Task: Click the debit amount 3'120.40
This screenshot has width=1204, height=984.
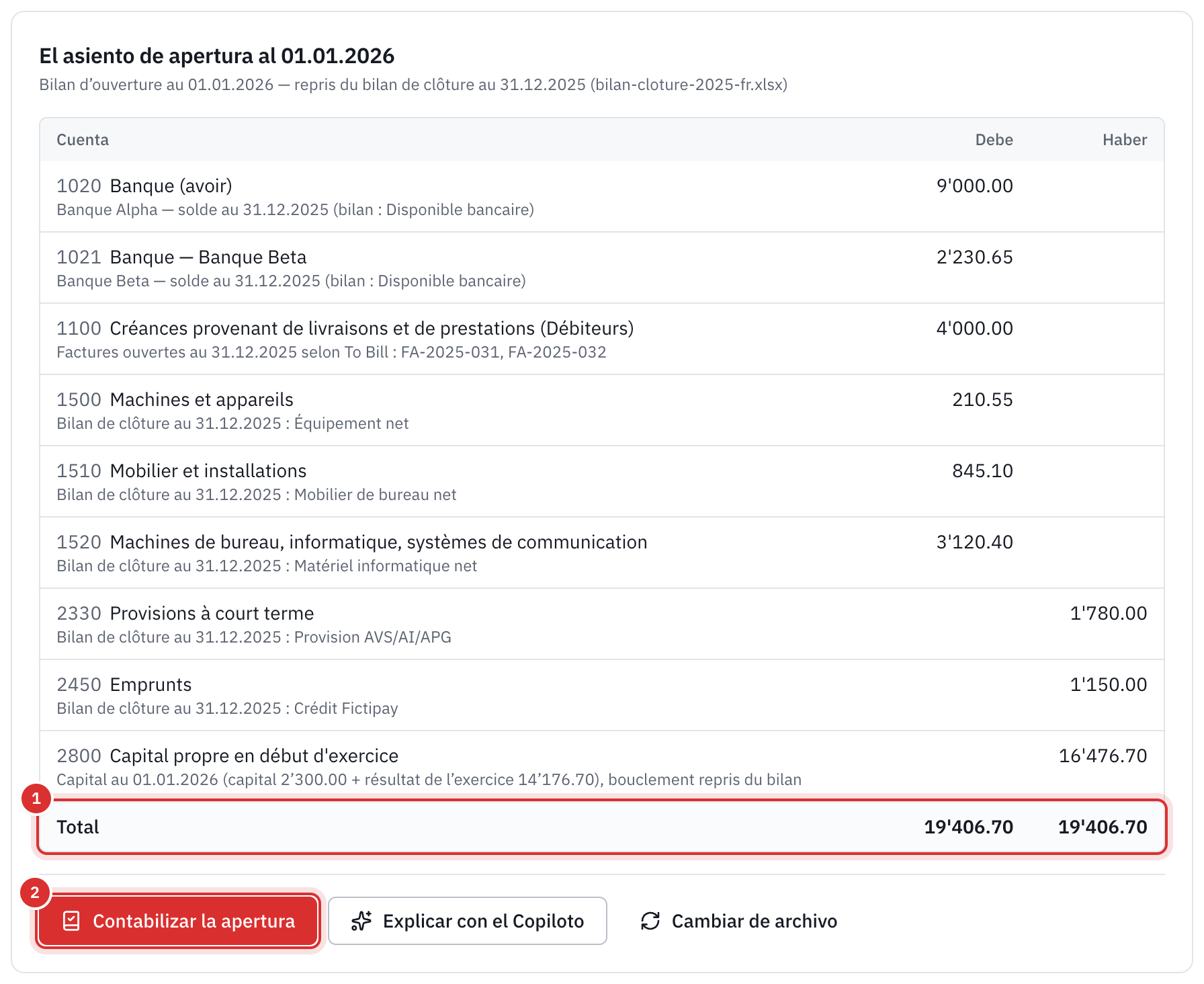Action: [975, 542]
